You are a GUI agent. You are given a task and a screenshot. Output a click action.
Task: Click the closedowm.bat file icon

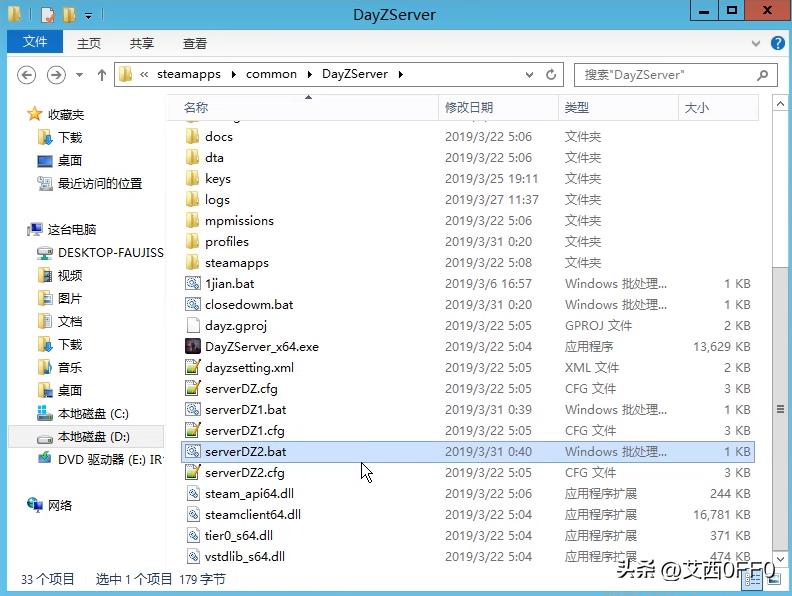(x=192, y=305)
